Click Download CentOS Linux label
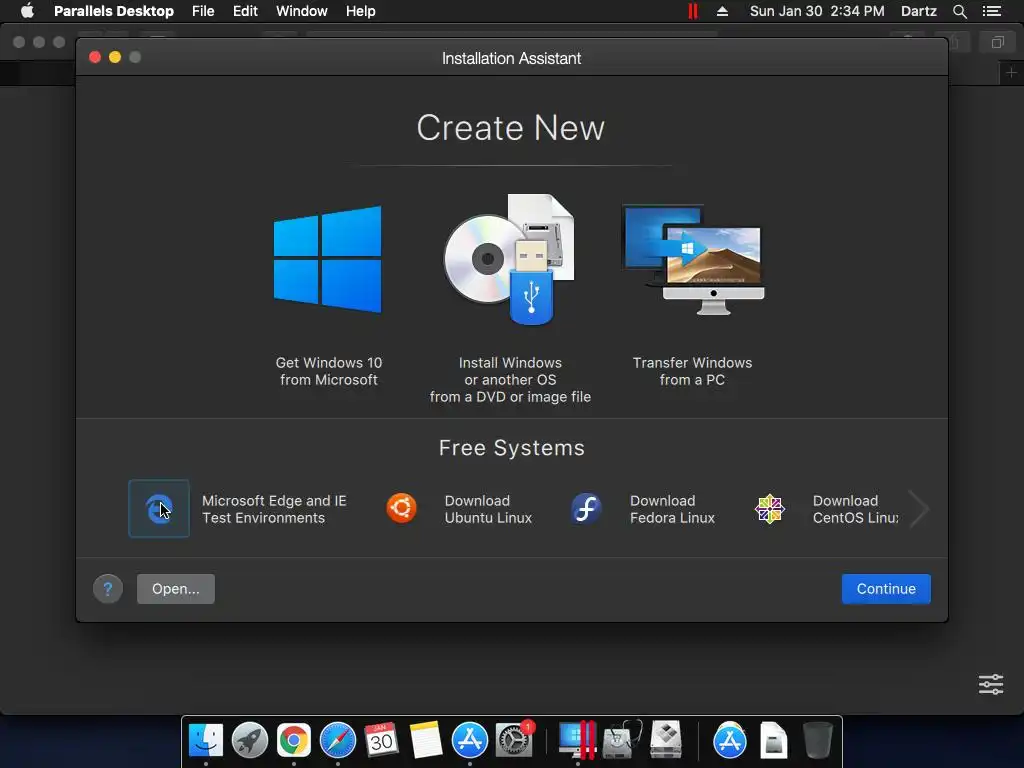Screen dimensions: 1024x768 click(856, 509)
